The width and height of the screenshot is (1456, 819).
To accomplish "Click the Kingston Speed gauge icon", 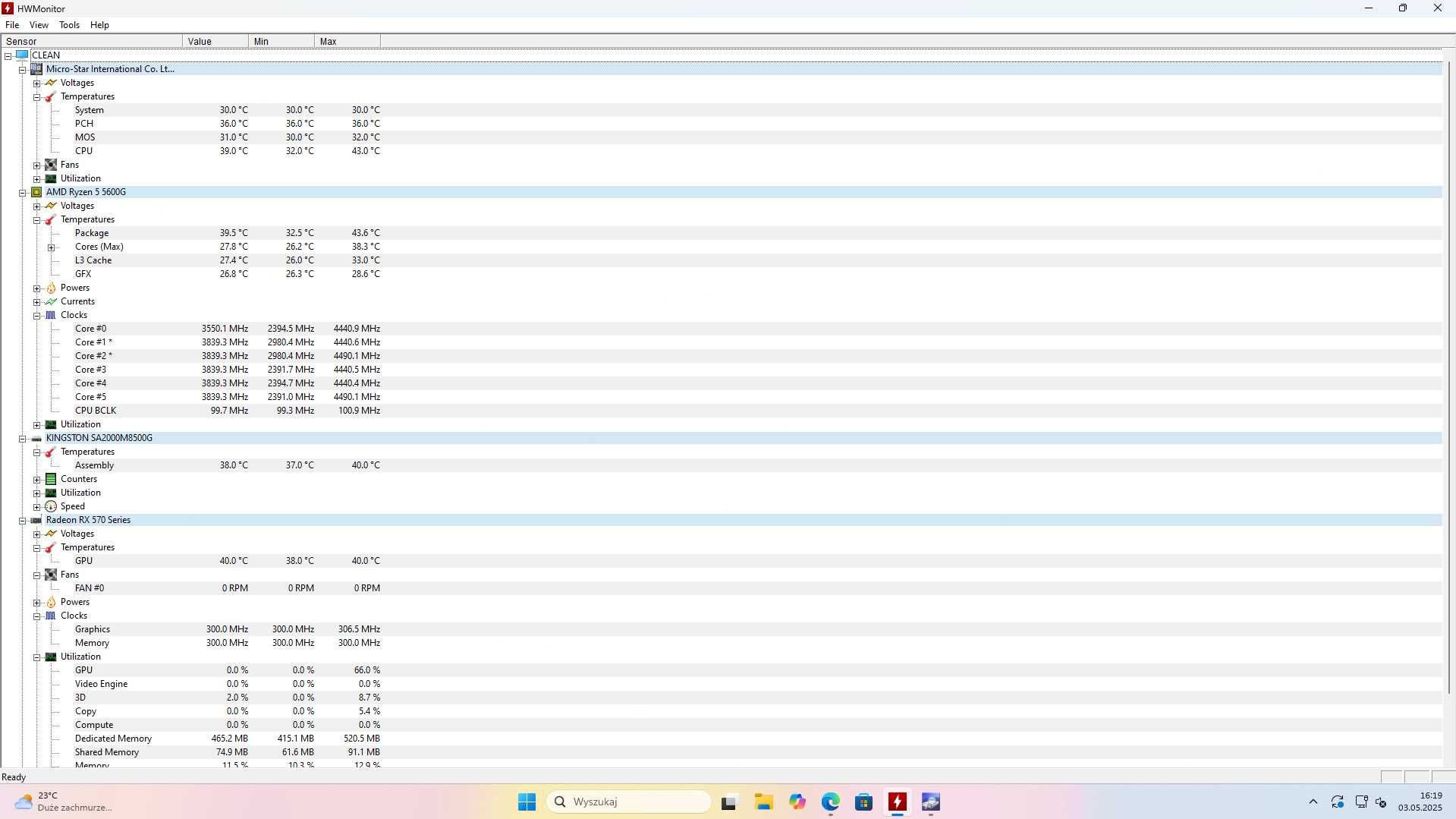I will 51,506.
